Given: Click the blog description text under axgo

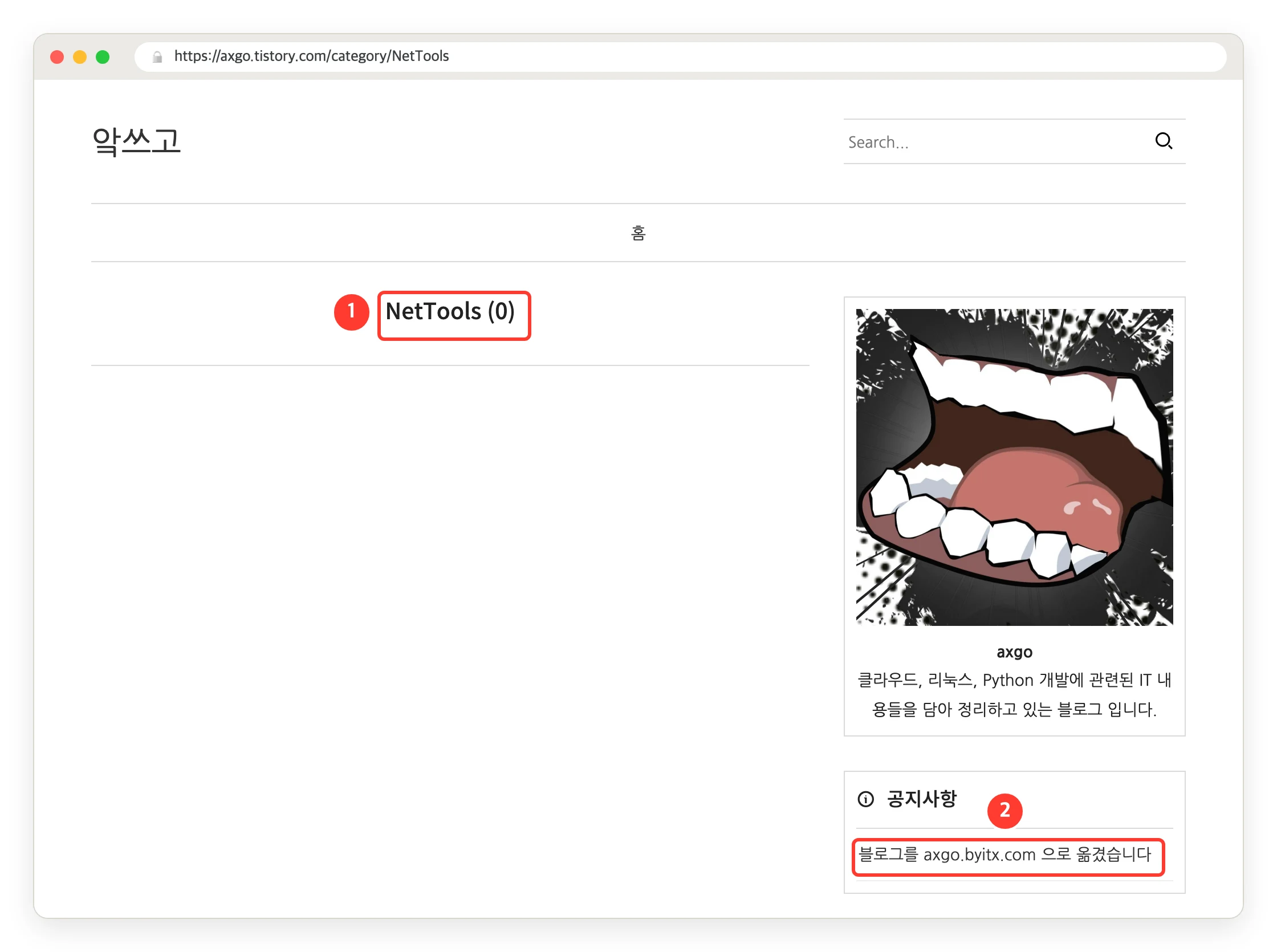Looking at the screenshot, I should (1014, 694).
